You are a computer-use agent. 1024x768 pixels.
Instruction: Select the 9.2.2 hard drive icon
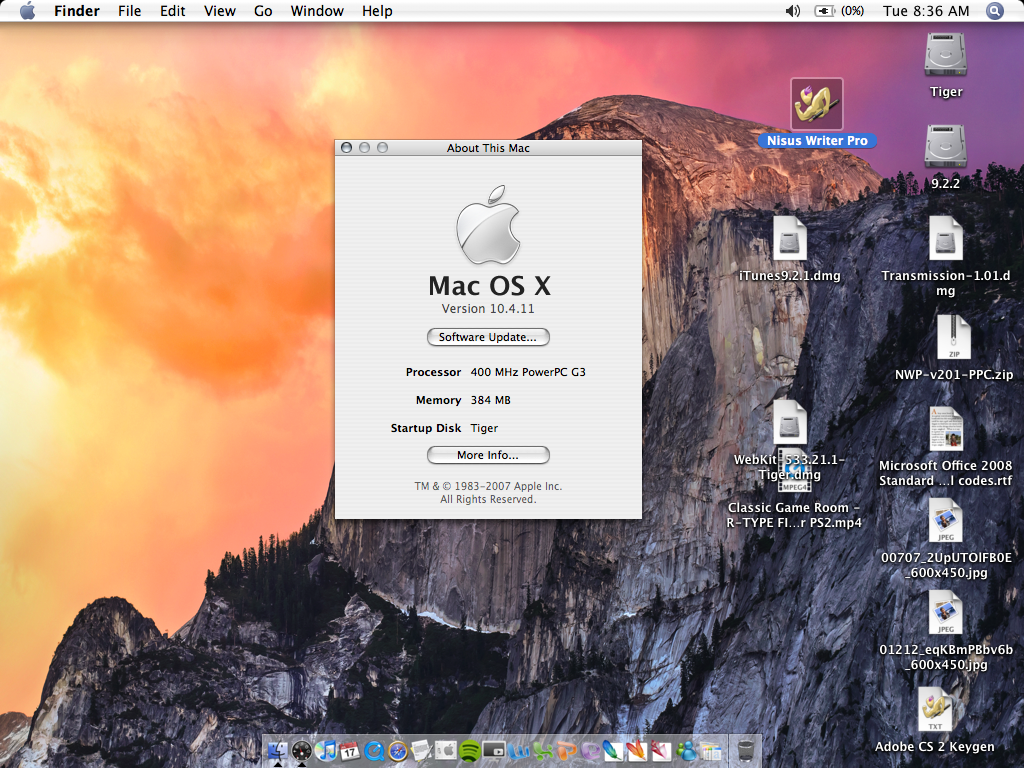[x=946, y=146]
